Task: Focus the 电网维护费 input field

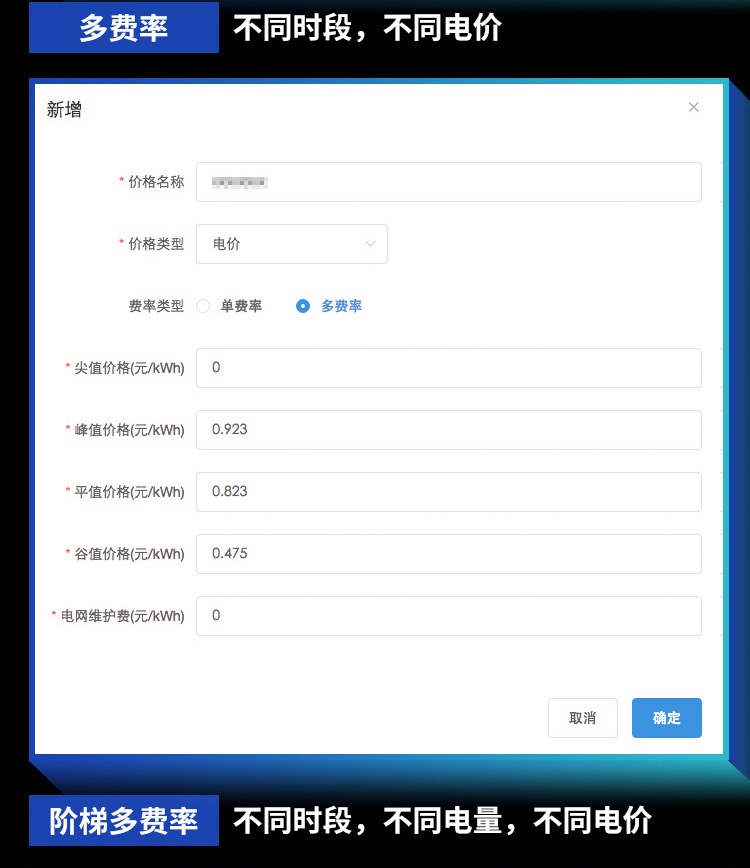Action: pos(448,616)
